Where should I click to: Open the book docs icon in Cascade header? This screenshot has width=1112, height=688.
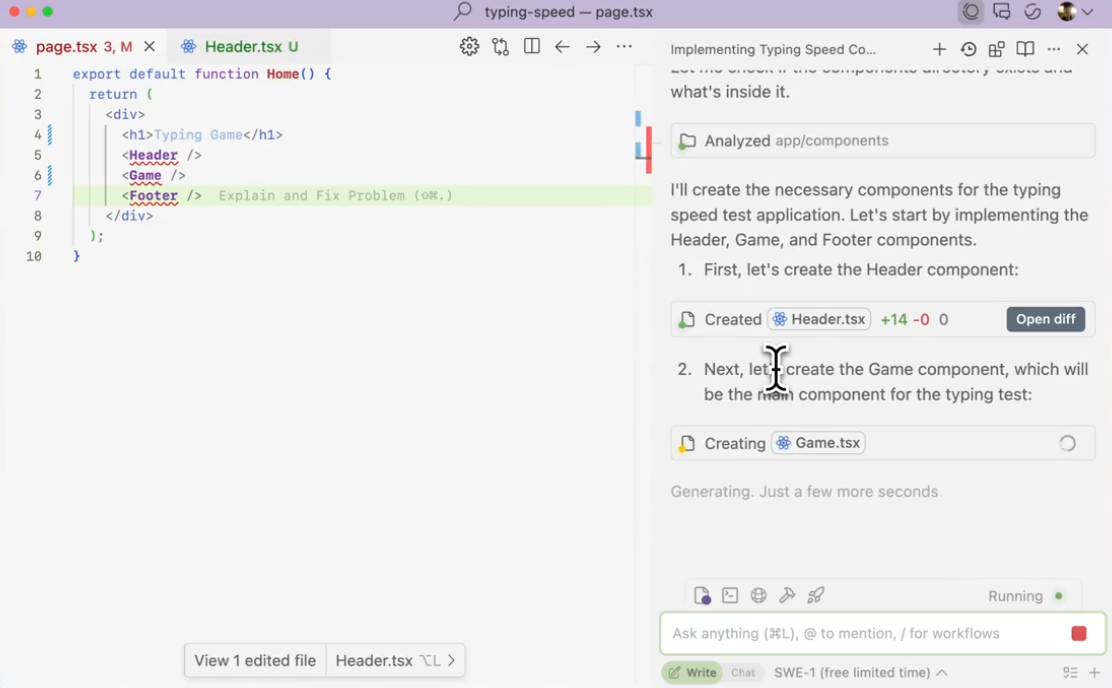(x=1025, y=49)
